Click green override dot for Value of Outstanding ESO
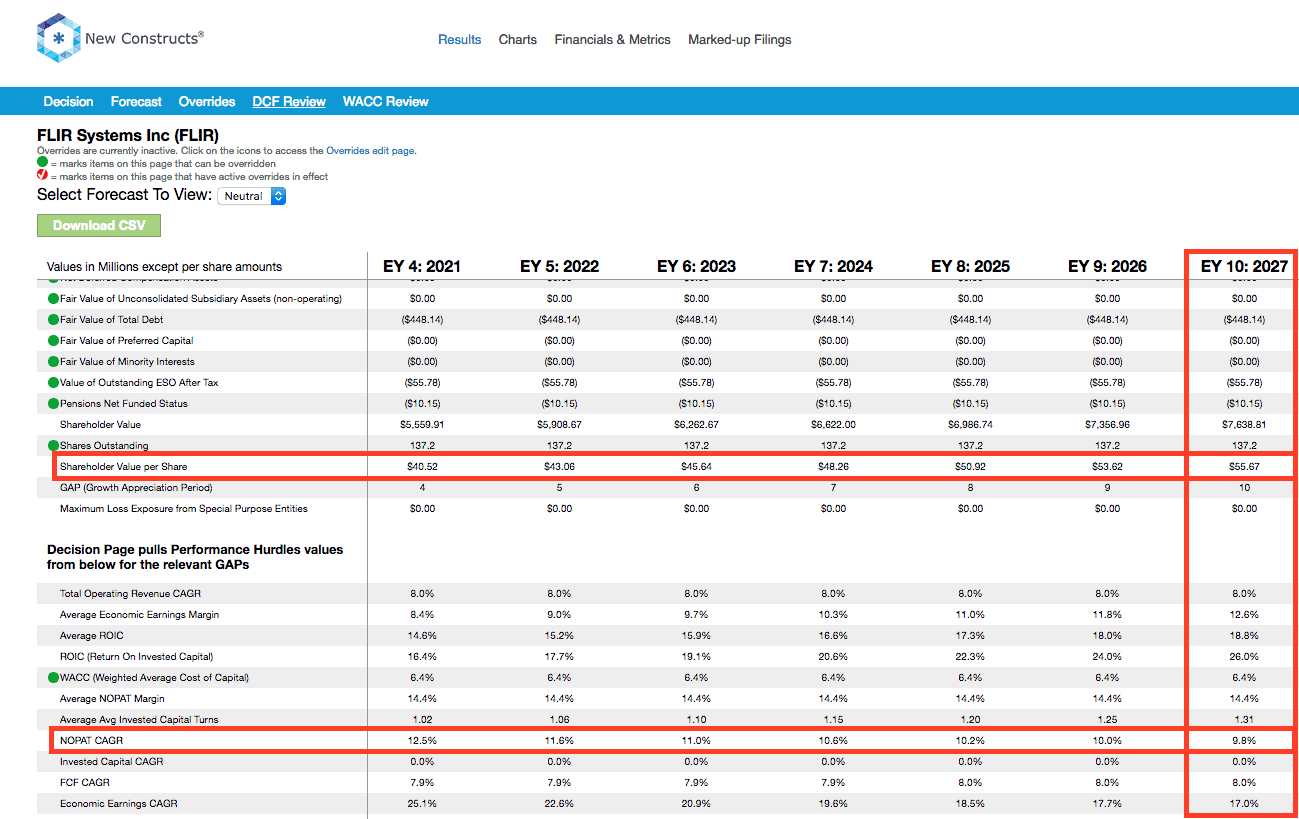This screenshot has height=819, width=1299. pyautogui.click(x=52, y=383)
